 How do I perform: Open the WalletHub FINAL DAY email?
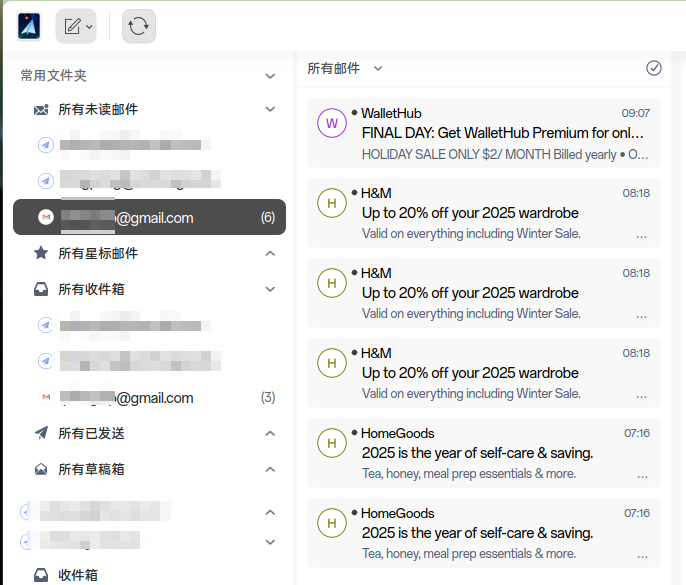484,133
